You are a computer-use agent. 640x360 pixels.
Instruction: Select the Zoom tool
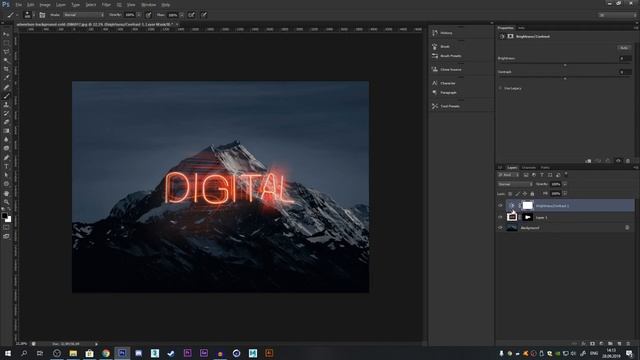pyautogui.click(x=6, y=202)
